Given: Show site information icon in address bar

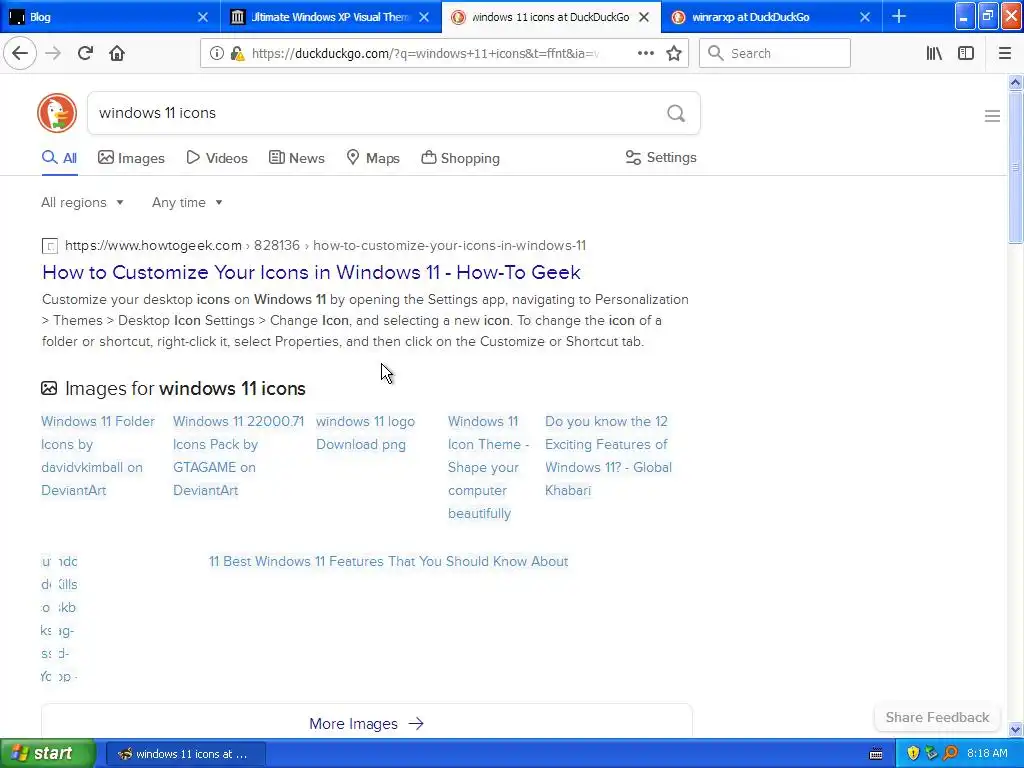Looking at the screenshot, I should click(216, 54).
